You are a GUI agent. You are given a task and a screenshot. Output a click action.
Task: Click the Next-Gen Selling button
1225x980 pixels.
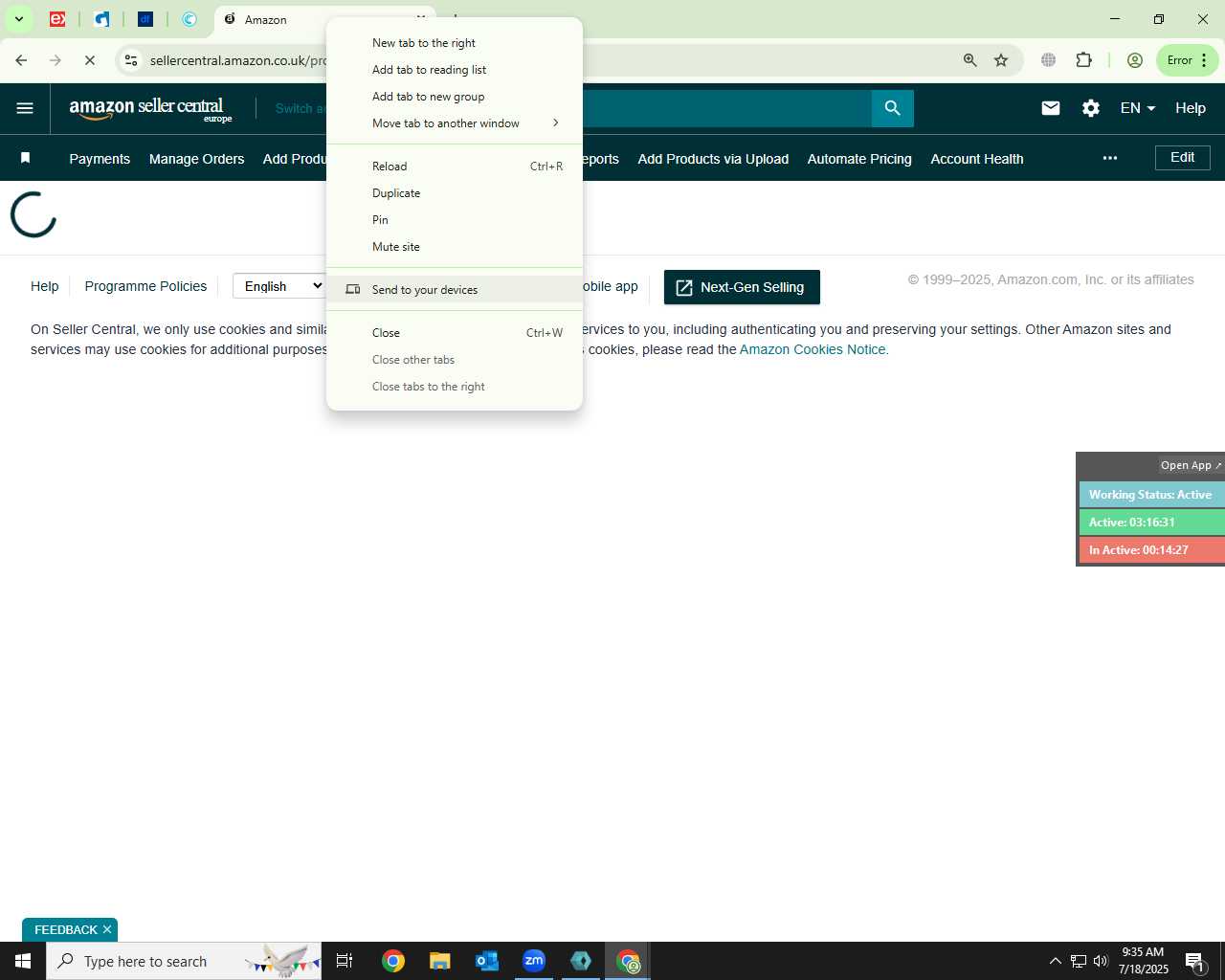point(742,287)
